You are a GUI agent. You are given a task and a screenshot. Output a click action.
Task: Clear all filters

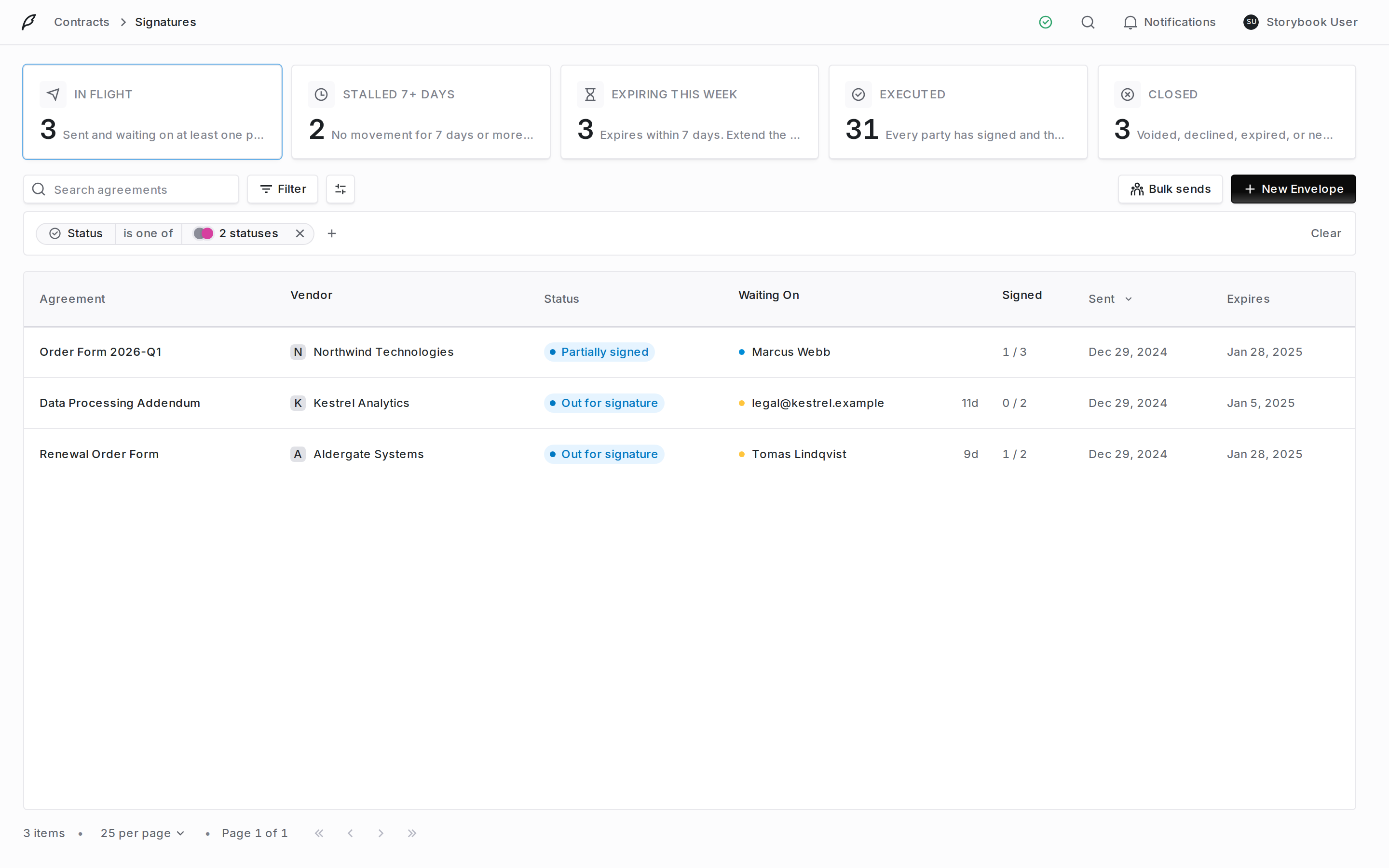pos(1325,233)
